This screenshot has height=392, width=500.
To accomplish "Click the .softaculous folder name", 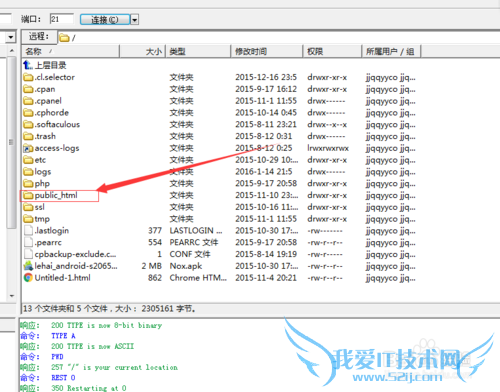I will 57,124.
